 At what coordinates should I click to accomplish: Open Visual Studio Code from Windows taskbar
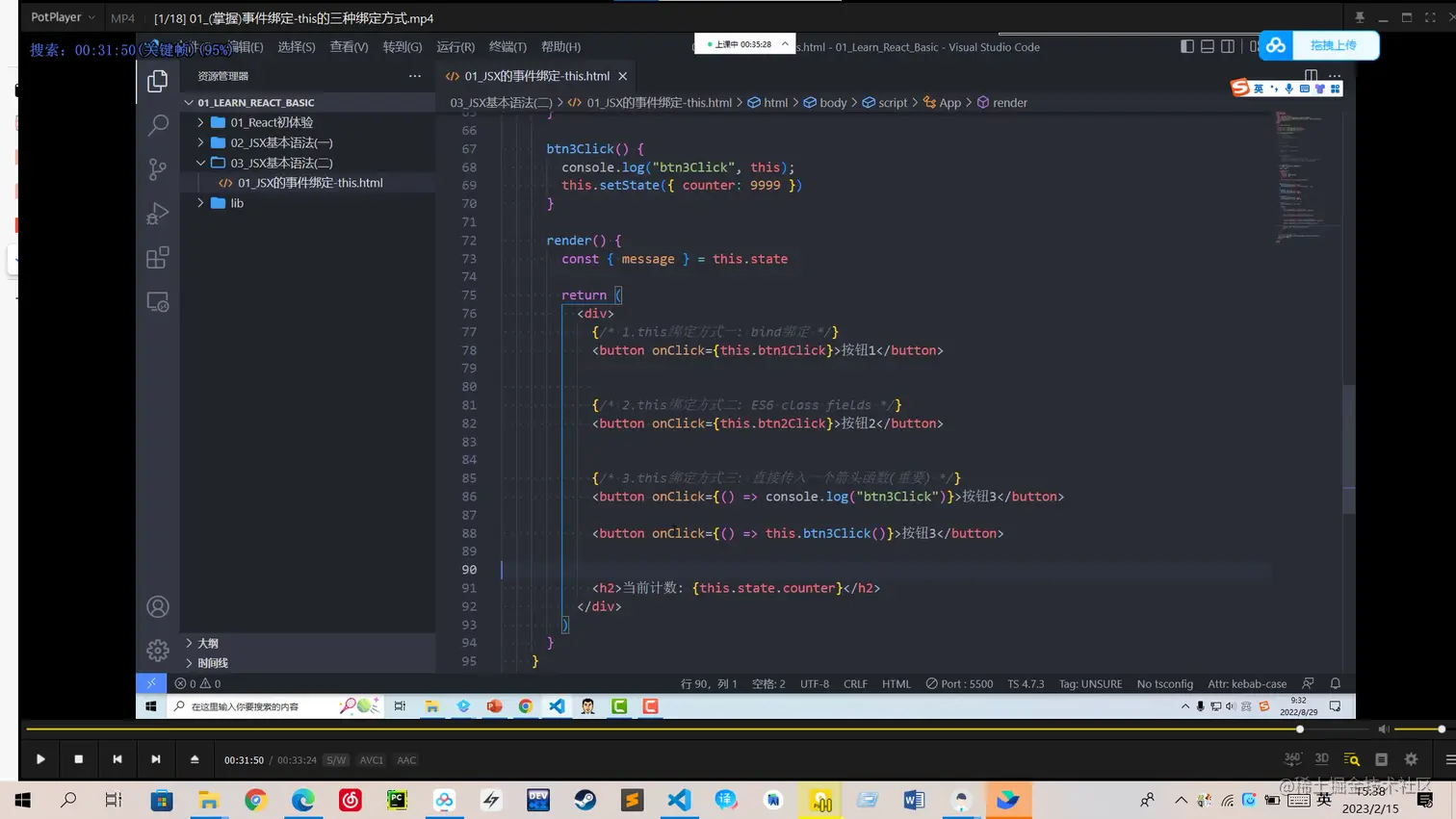[679, 800]
